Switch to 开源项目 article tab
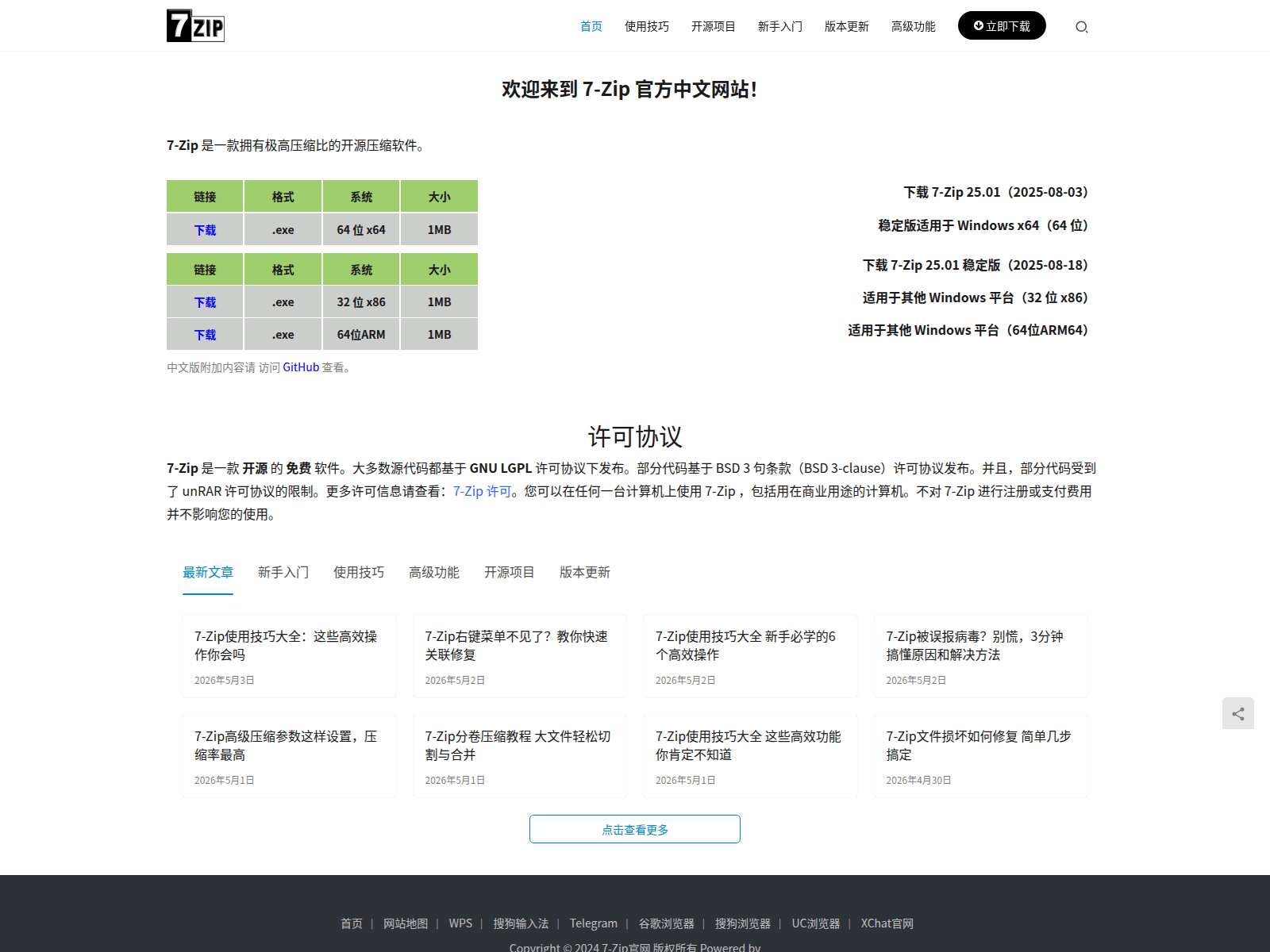The width and height of the screenshot is (1270, 952). coord(510,572)
